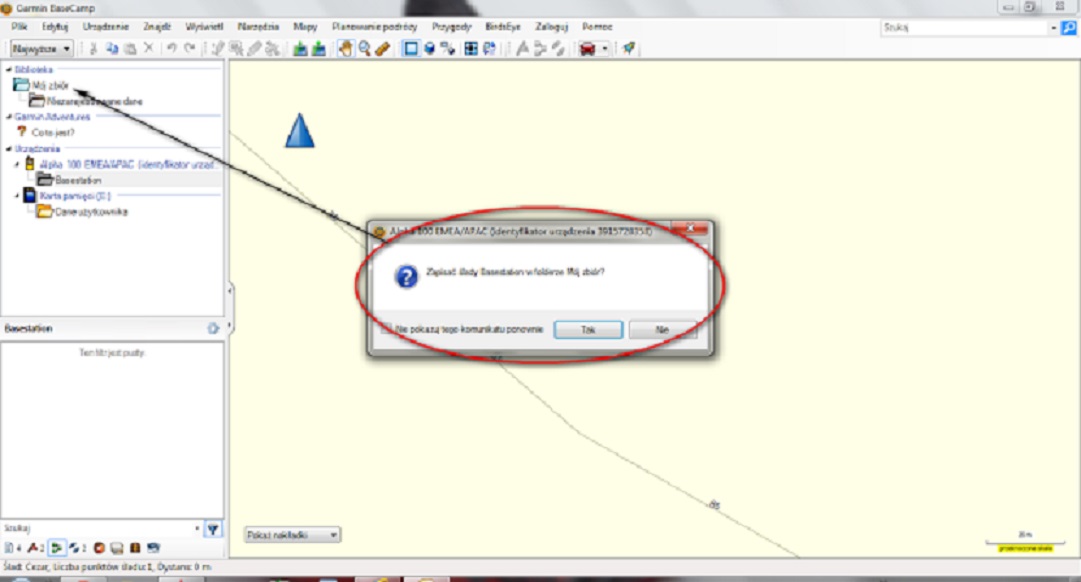Select the 'Co to jest?' item
The width and height of the screenshot is (1081, 582).
[x=52, y=132]
